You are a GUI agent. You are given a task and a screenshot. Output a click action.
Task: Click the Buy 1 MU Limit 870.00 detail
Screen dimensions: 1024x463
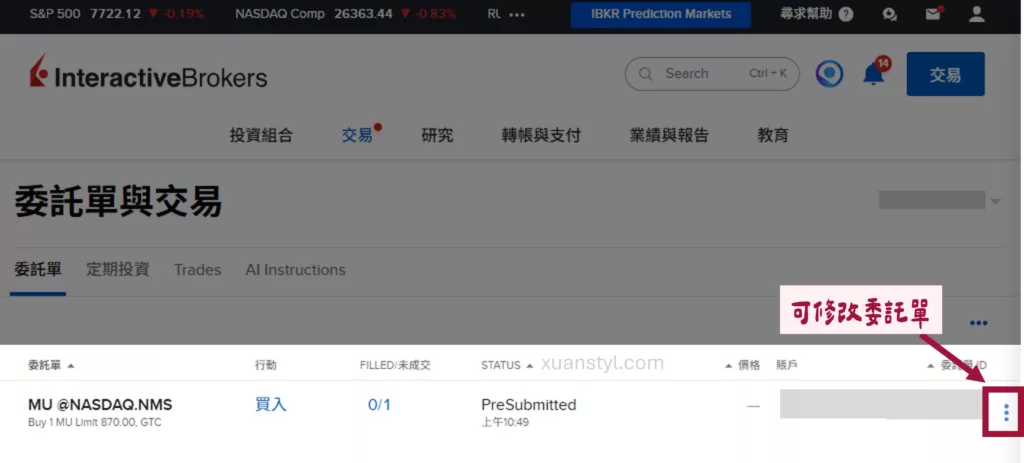[95, 423]
